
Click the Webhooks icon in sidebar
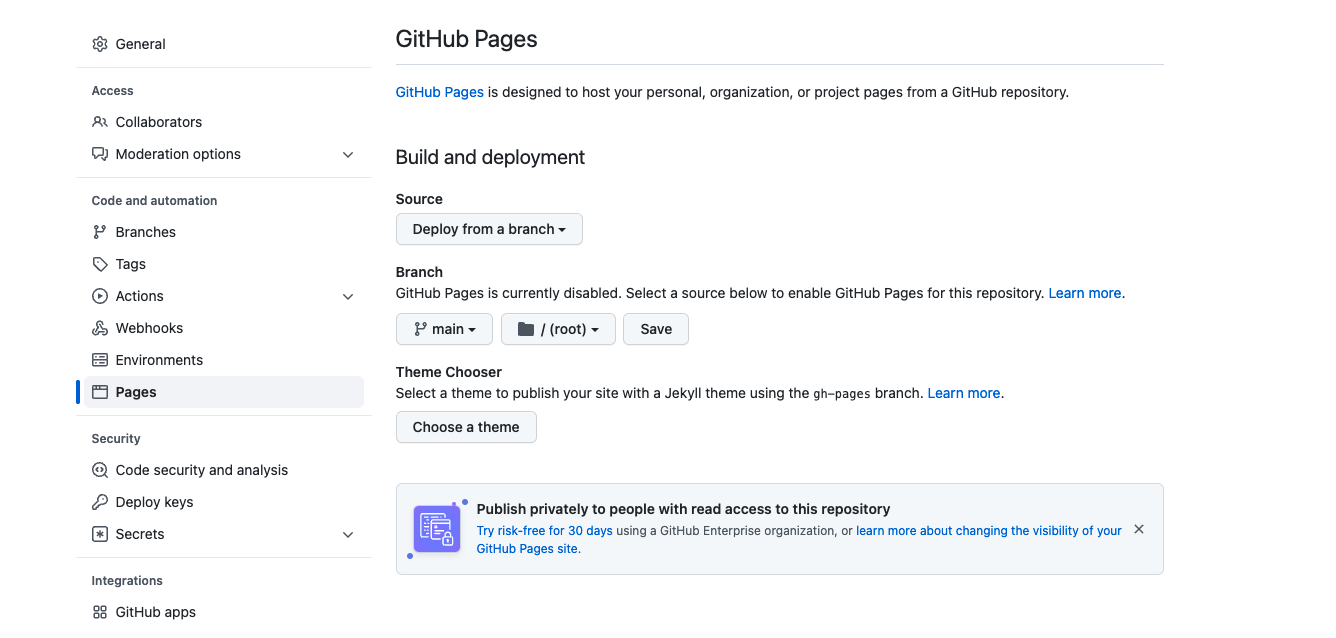point(100,328)
